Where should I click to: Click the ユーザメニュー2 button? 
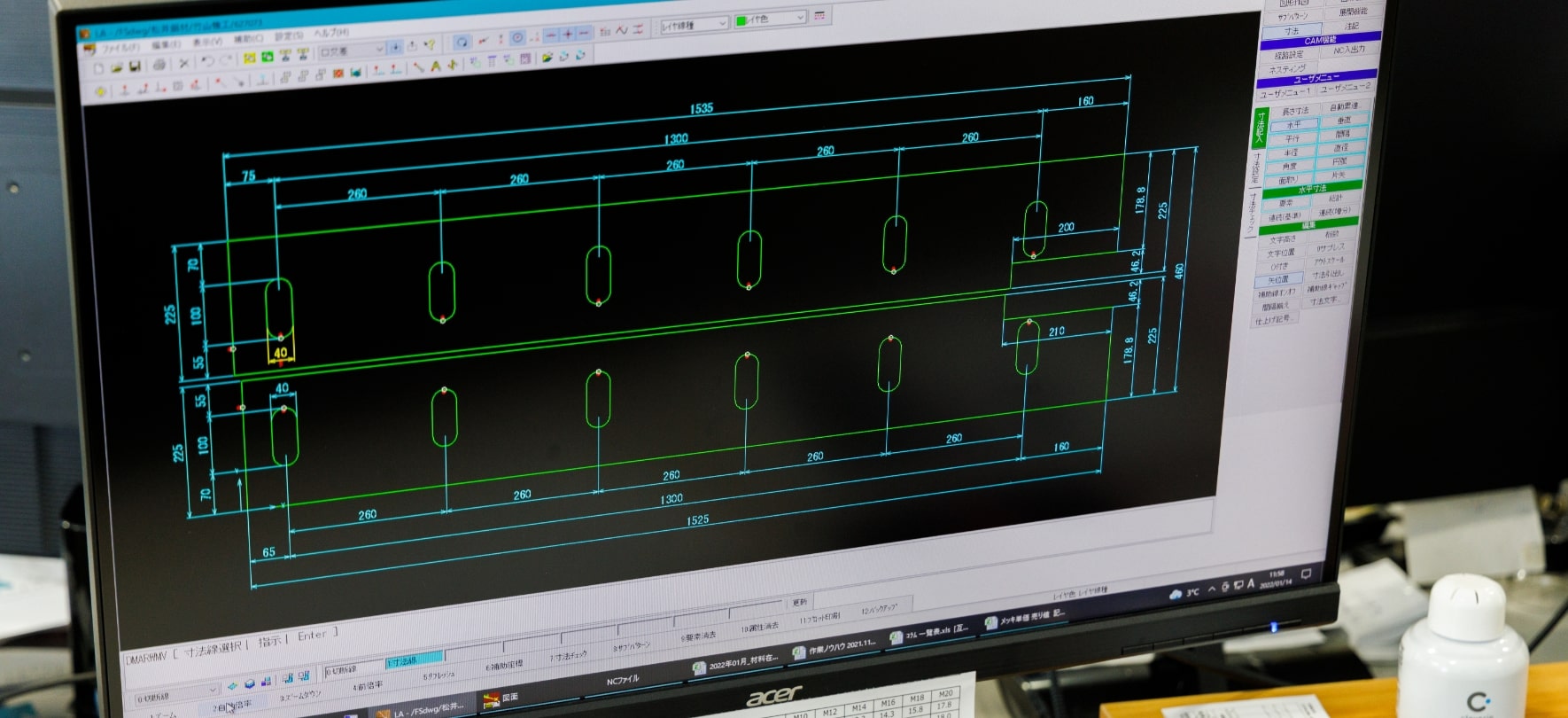(1347, 88)
